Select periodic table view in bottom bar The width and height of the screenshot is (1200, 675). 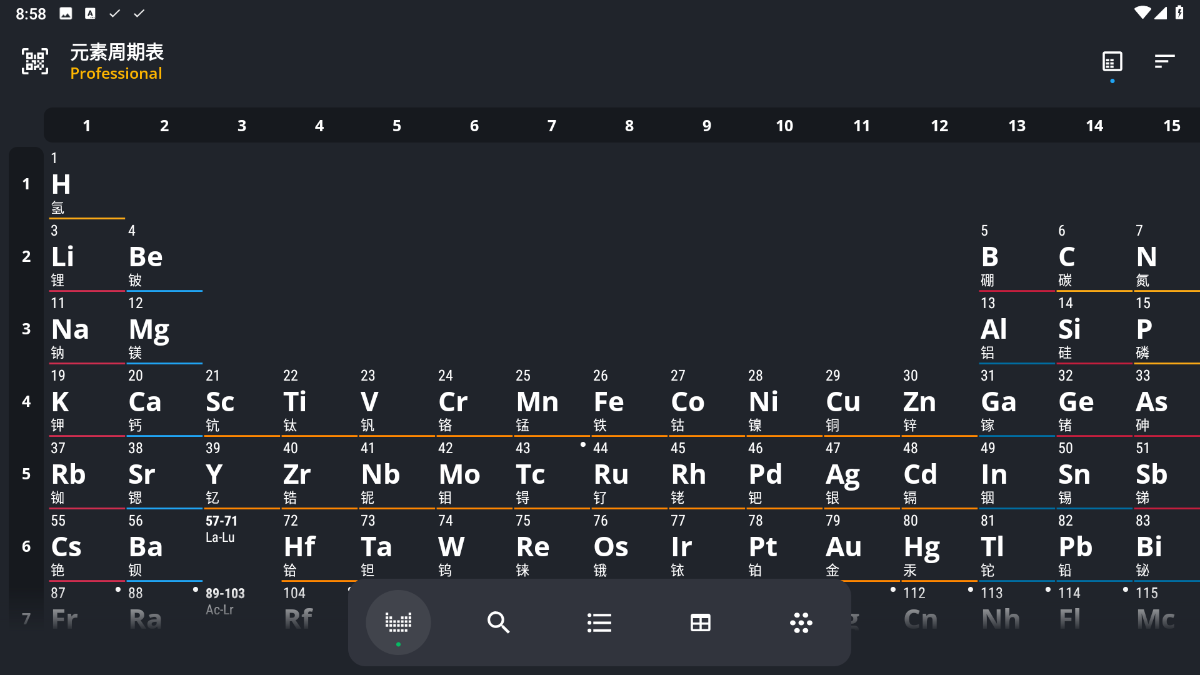click(398, 622)
